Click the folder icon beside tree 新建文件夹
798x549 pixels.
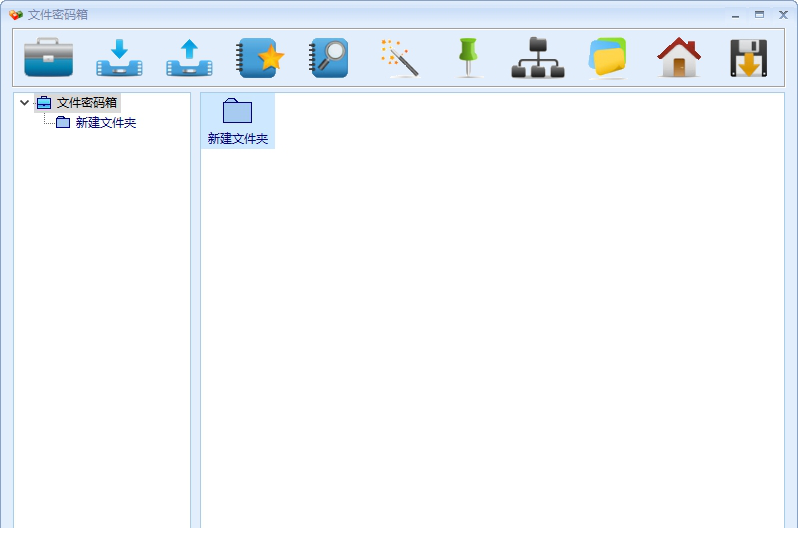pos(63,122)
